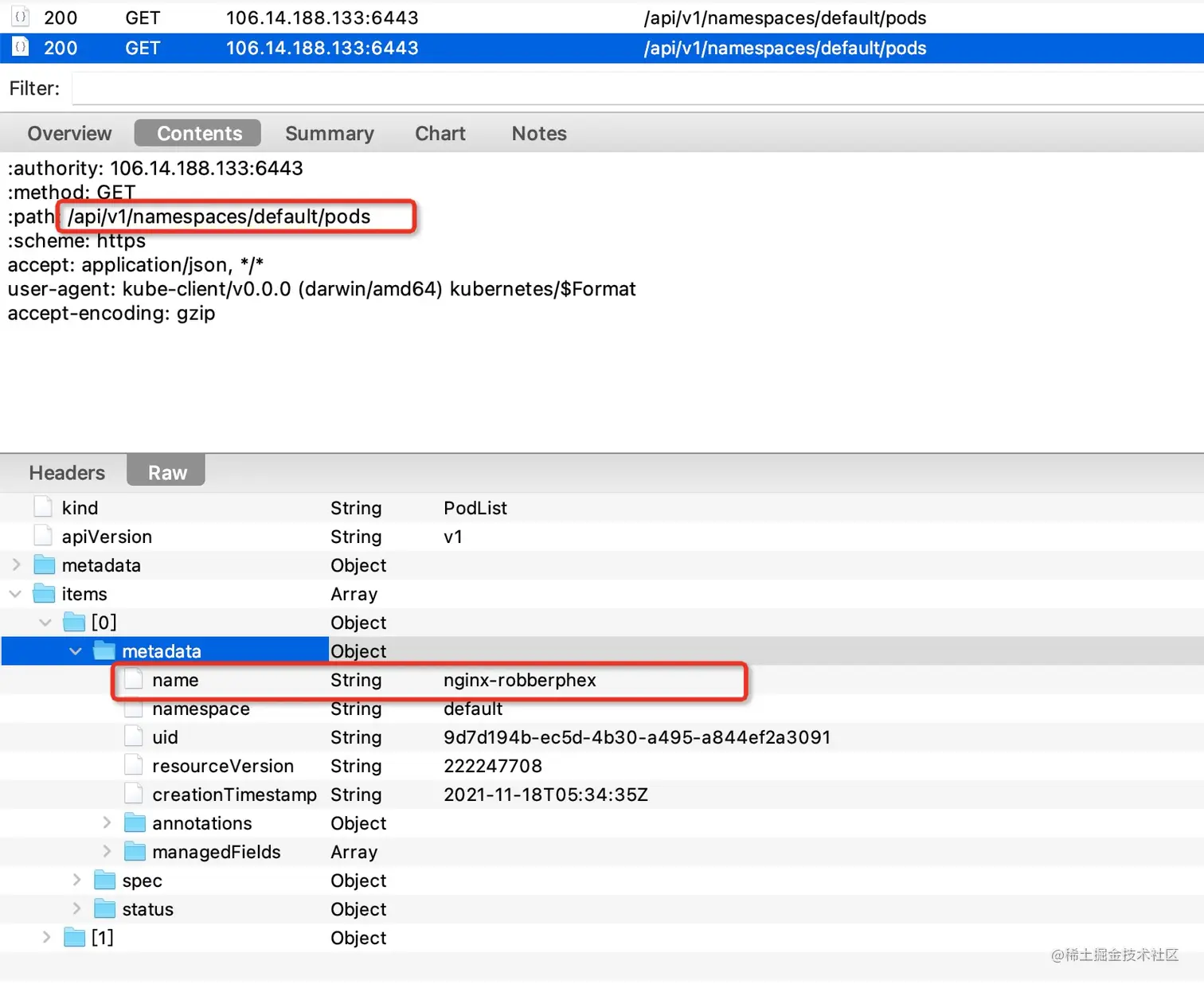The height and width of the screenshot is (988, 1204).
Task: Collapse the selected metadata node
Action: point(76,650)
